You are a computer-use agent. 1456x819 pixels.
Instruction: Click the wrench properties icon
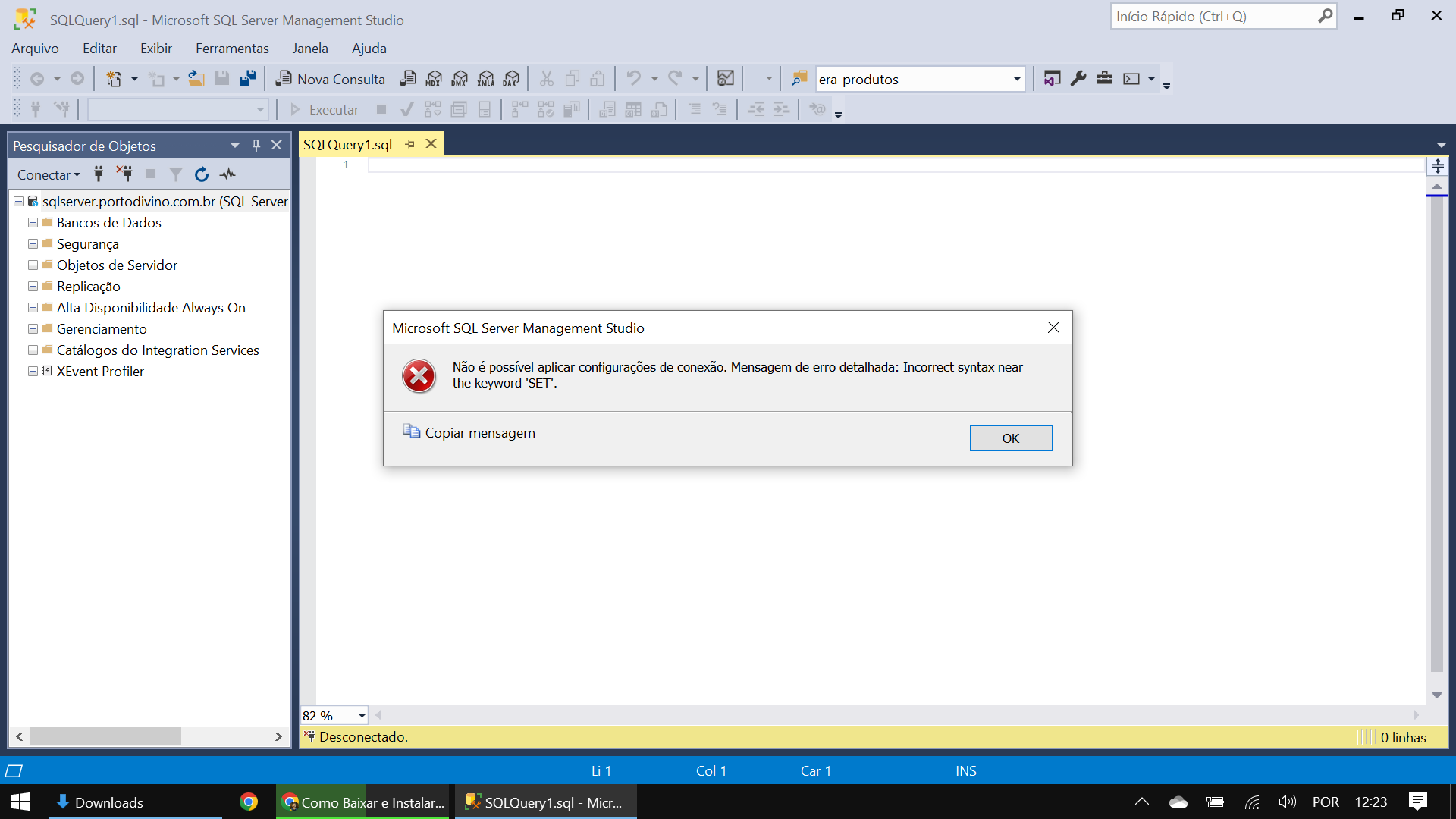tap(1078, 78)
